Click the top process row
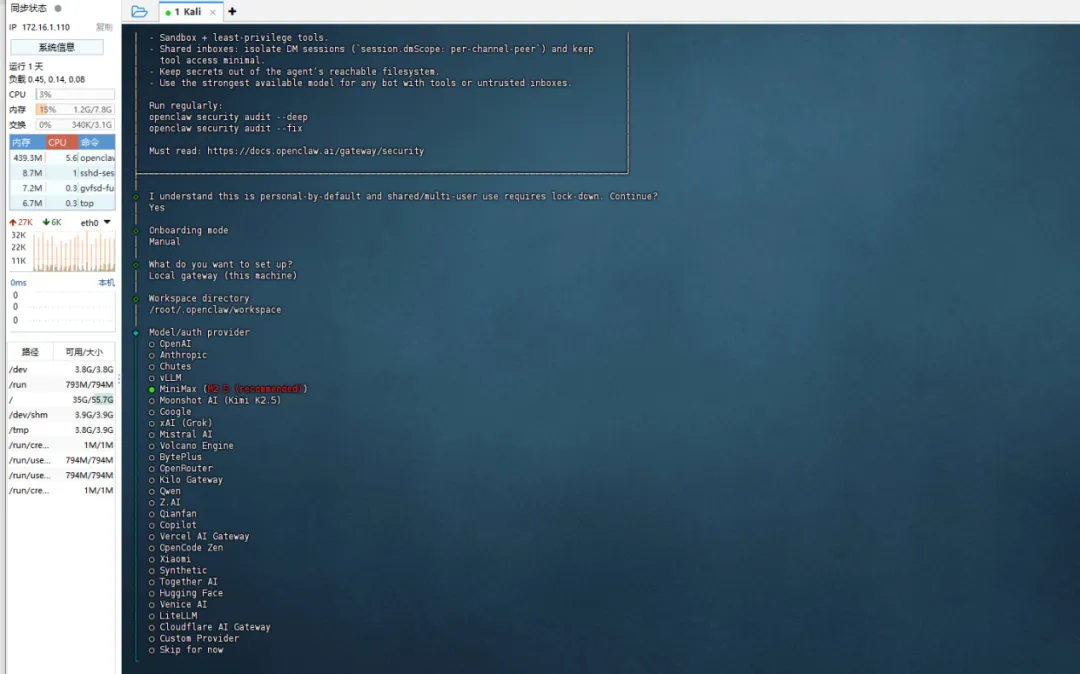Screen dimensions: 1080x674 (x=62, y=203)
